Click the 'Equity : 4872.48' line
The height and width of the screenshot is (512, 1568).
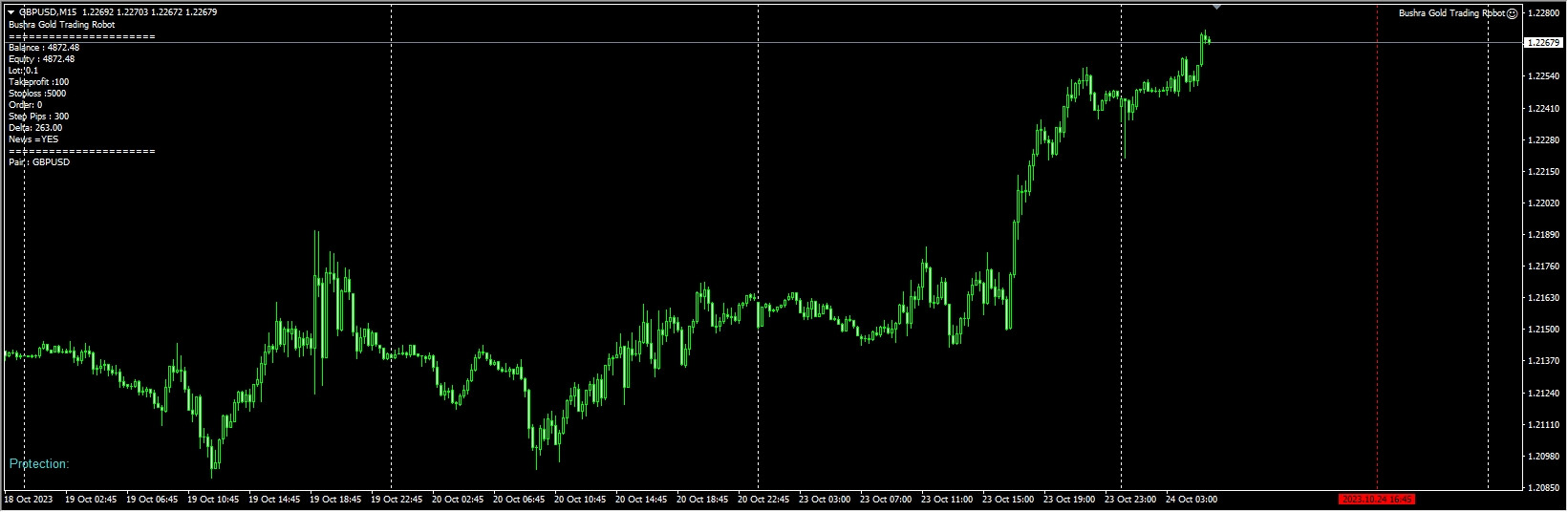click(41, 59)
